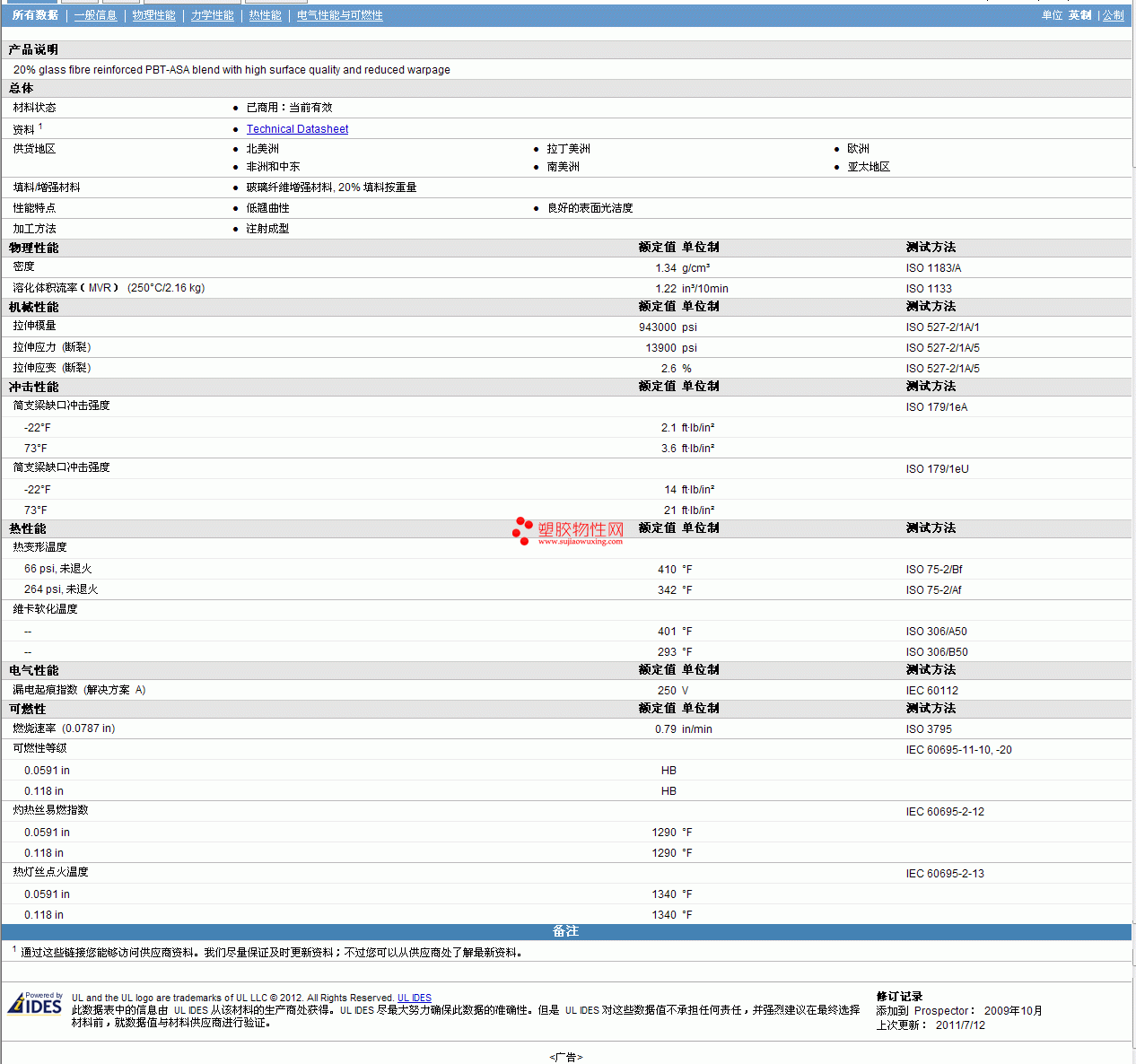Screen dimensions: 1136x1064
Task: Click the Powered by IDES logo
Action: click(x=35, y=1003)
